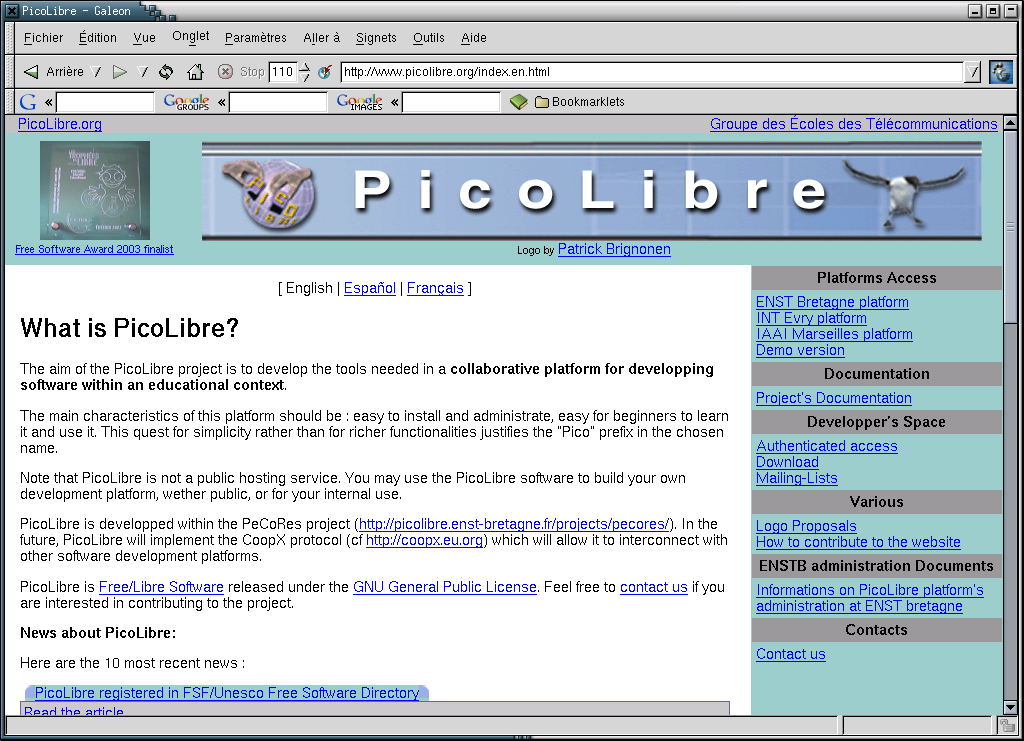Screen dimensions: 1024x741
Task: Open the URL history dropdown arrow
Action: (x=972, y=72)
